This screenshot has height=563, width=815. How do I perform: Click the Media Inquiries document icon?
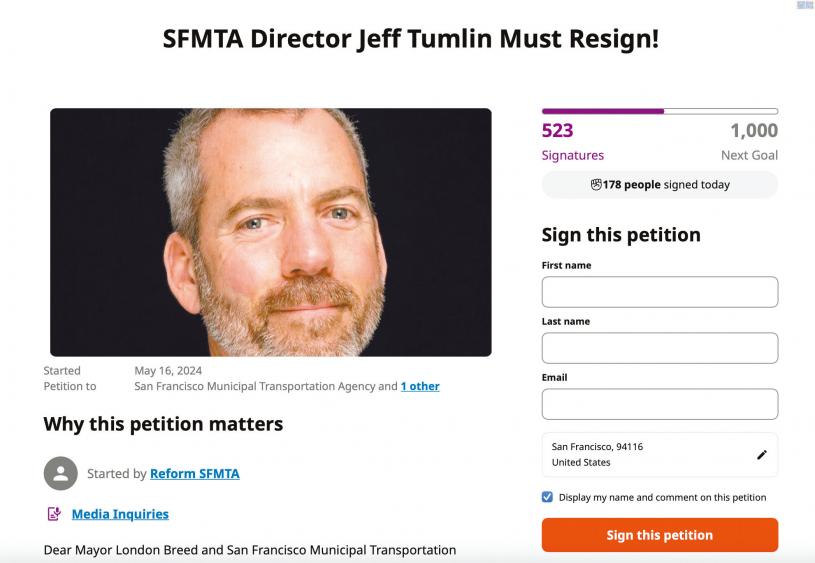pyautogui.click(x=54, y=514)
